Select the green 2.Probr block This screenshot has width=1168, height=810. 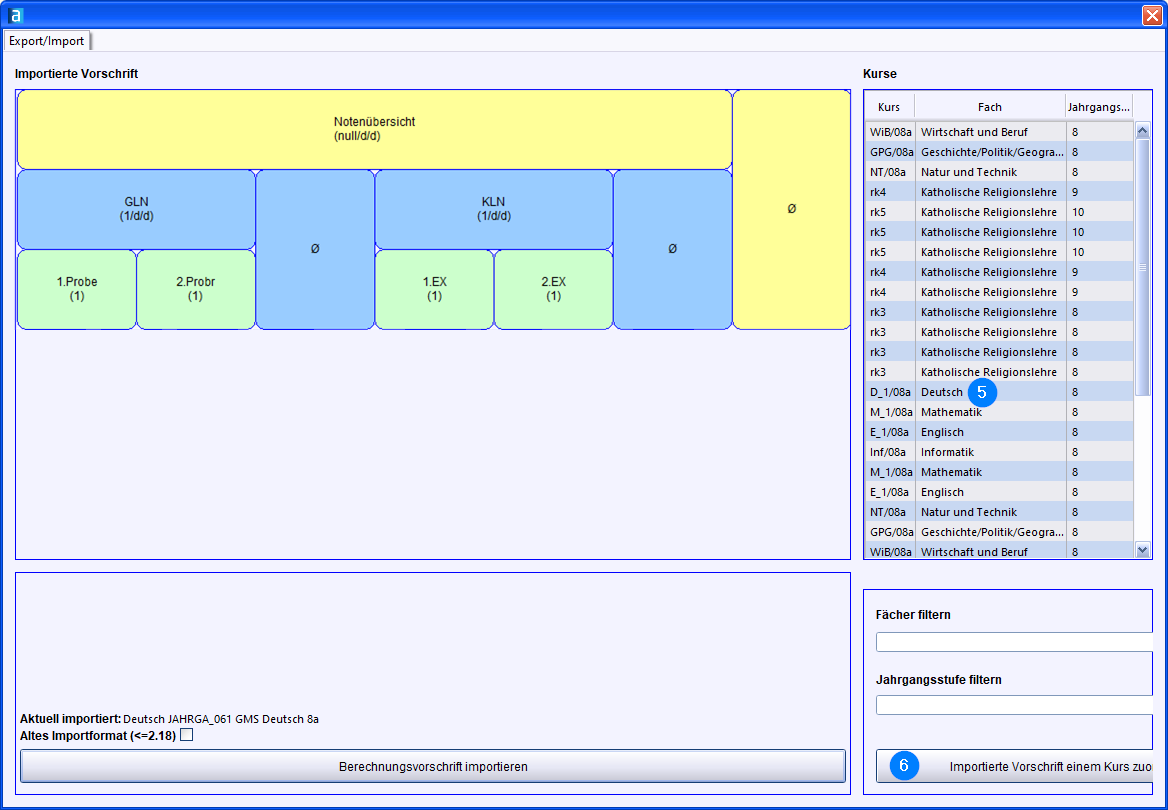(x=196, y=289)
